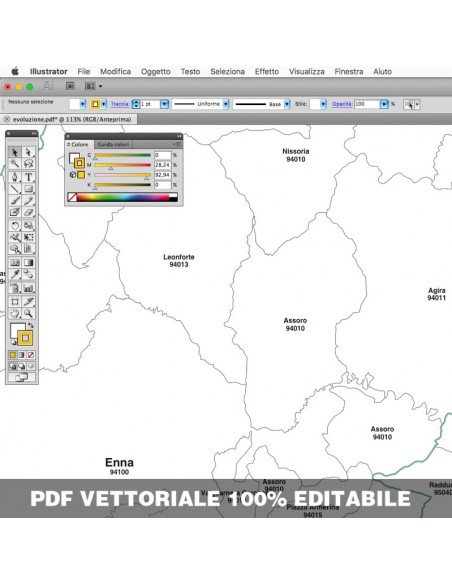Screen dimensions: 452x584
Task: Select the Pencil tool
Action: click(28, 200)
